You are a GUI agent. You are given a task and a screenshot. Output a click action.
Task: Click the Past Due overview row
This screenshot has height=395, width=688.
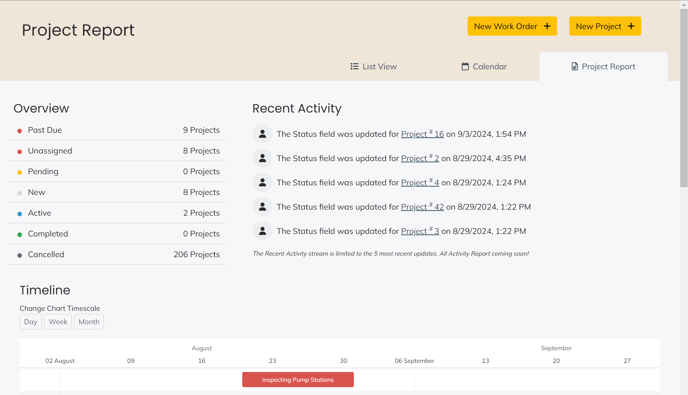[x=117, y=130]
